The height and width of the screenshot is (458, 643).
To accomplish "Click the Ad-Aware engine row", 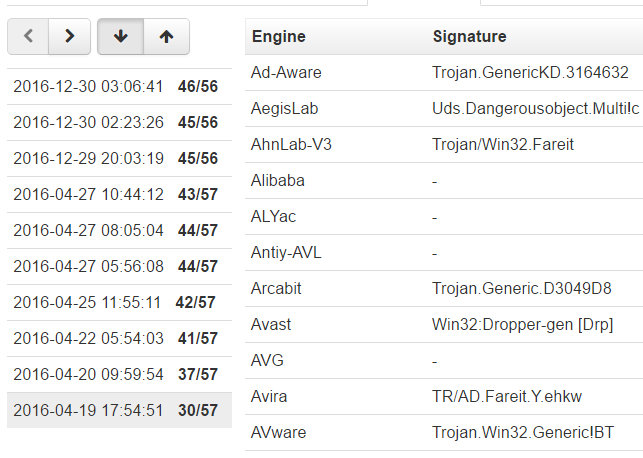I will (x=444, y=73).
